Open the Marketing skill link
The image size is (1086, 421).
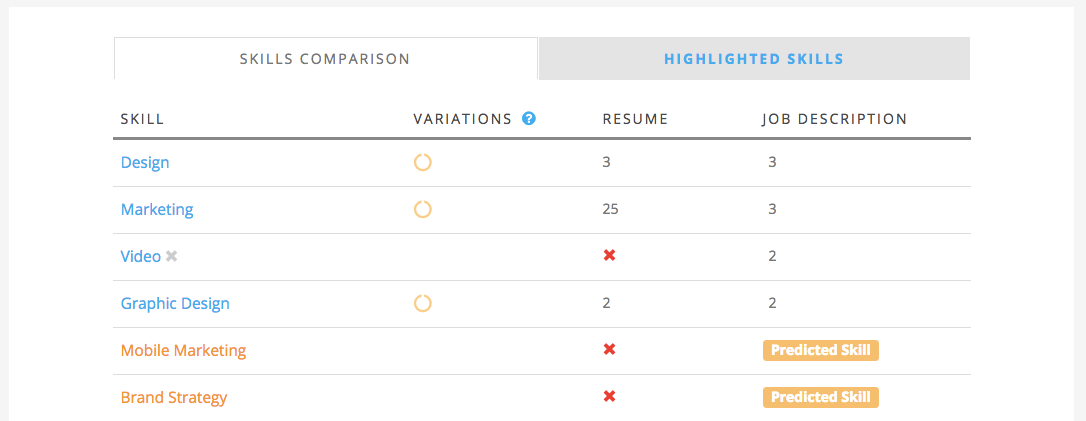tap(157, 209)
